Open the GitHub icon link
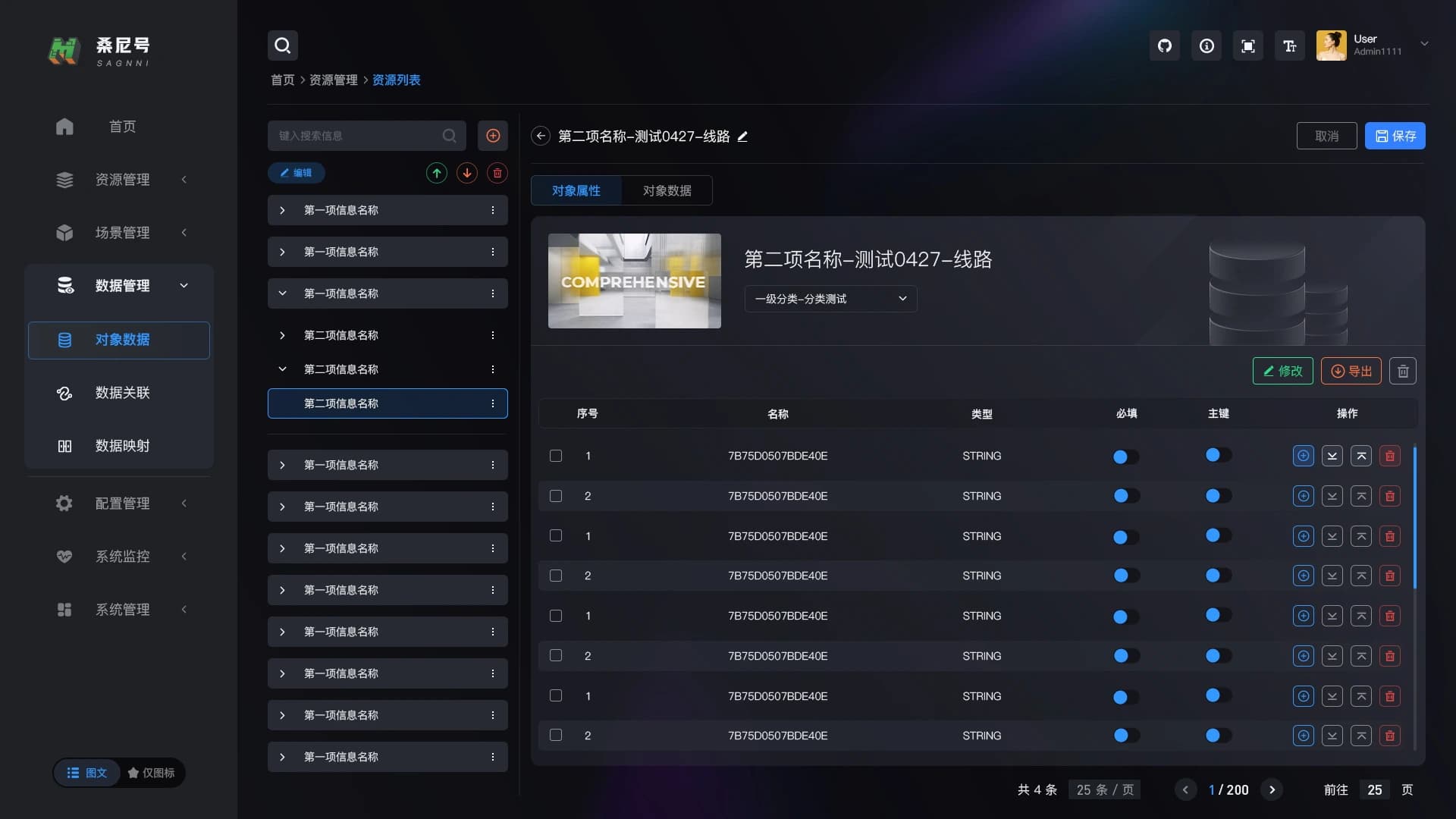The height and width of the screenshot is (819, 1456). 1165,46
